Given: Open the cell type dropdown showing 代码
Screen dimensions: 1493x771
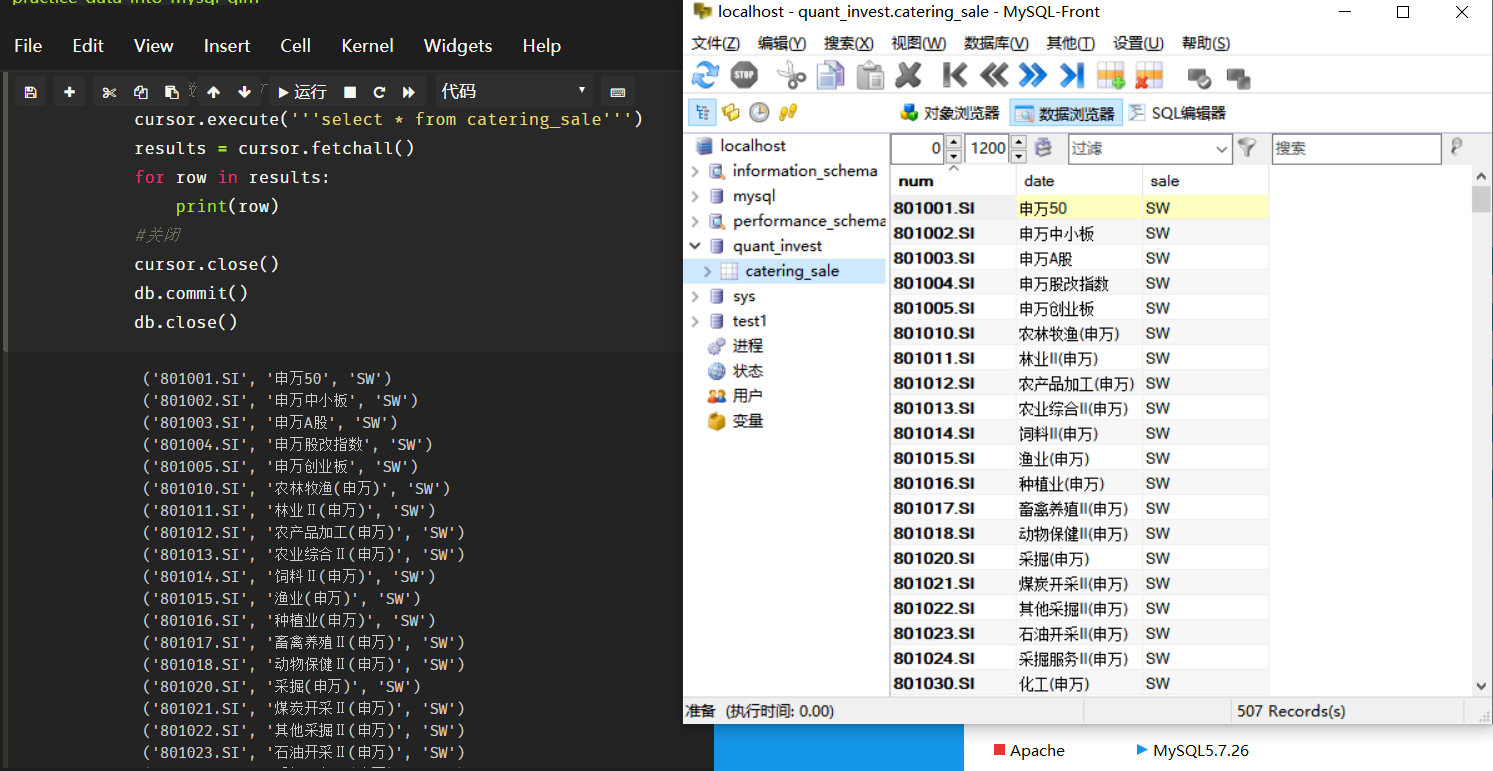Looking at the screenshot, I should tap(512, 91).
